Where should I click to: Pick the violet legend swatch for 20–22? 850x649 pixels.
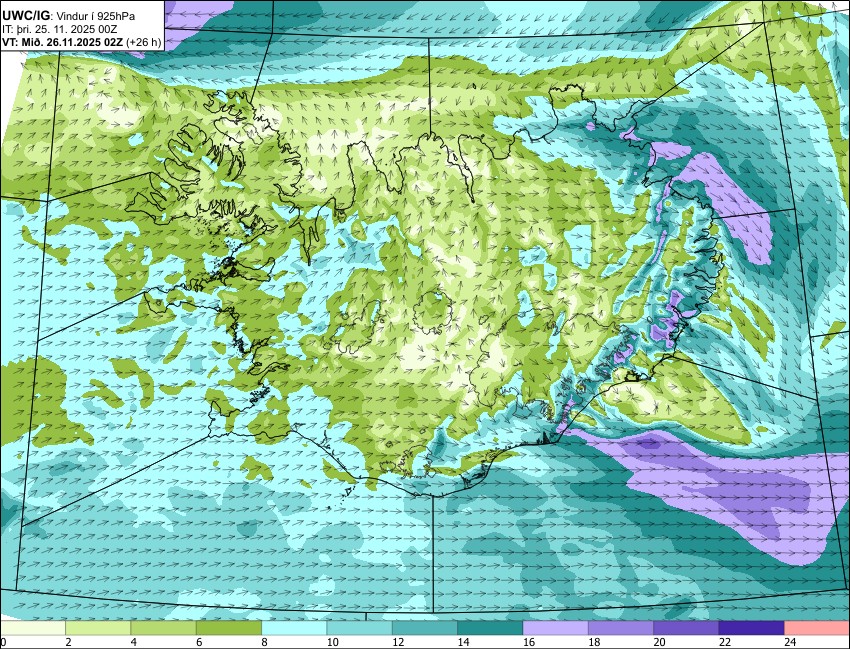click(686, 628)
